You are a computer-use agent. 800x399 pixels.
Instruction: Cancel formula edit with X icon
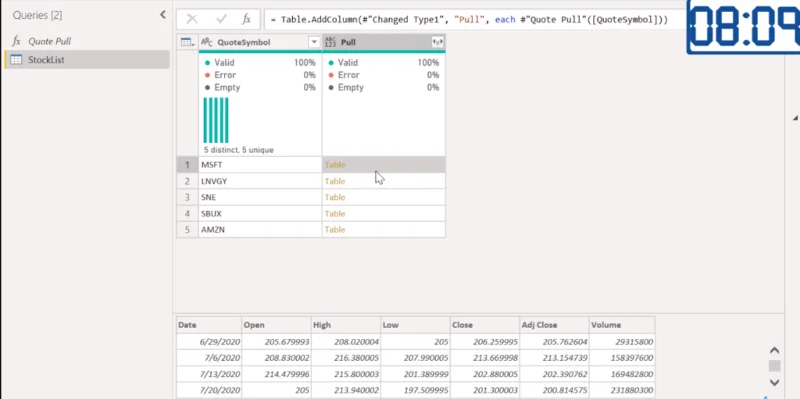click(192, 19)
